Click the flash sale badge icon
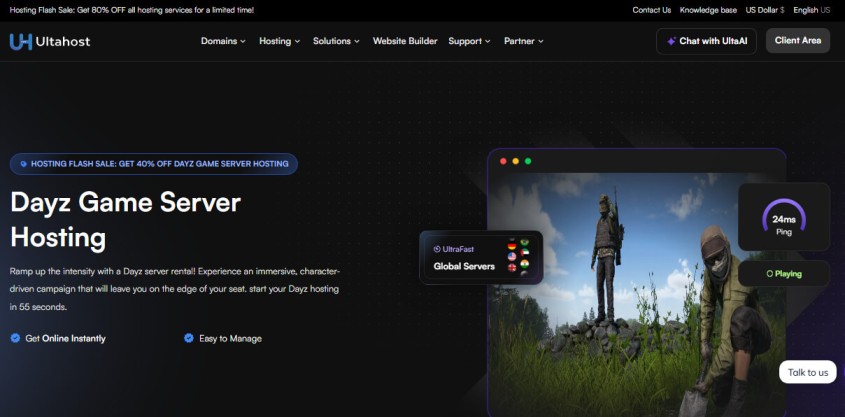 [x=24, y=164]
